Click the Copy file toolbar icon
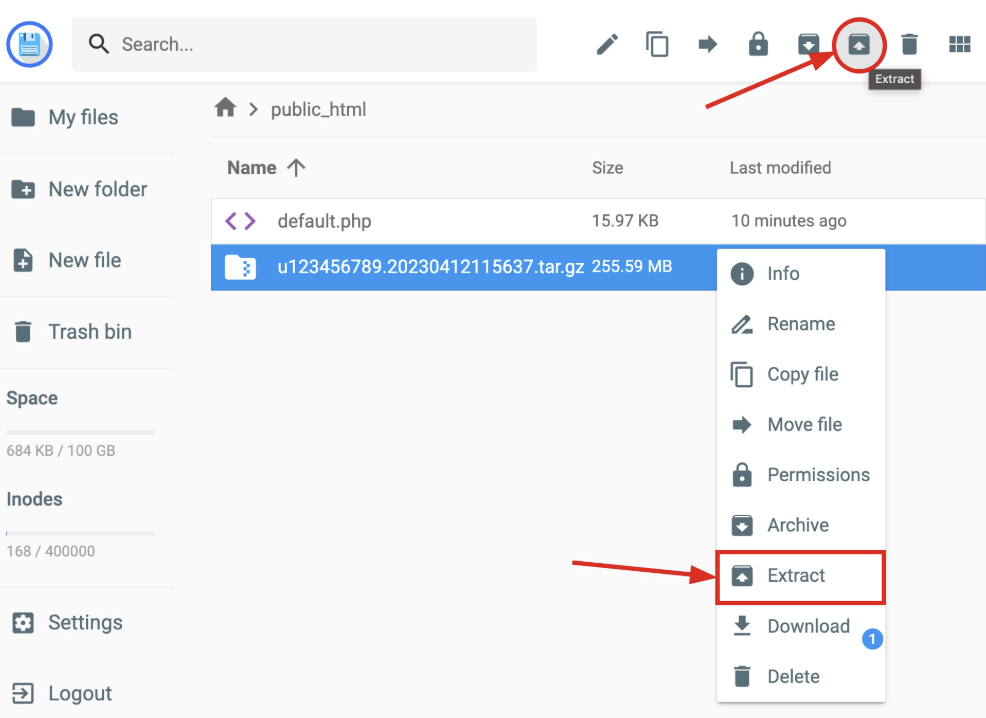The height and width of the screenshot is (718, 986). (657, 44)
